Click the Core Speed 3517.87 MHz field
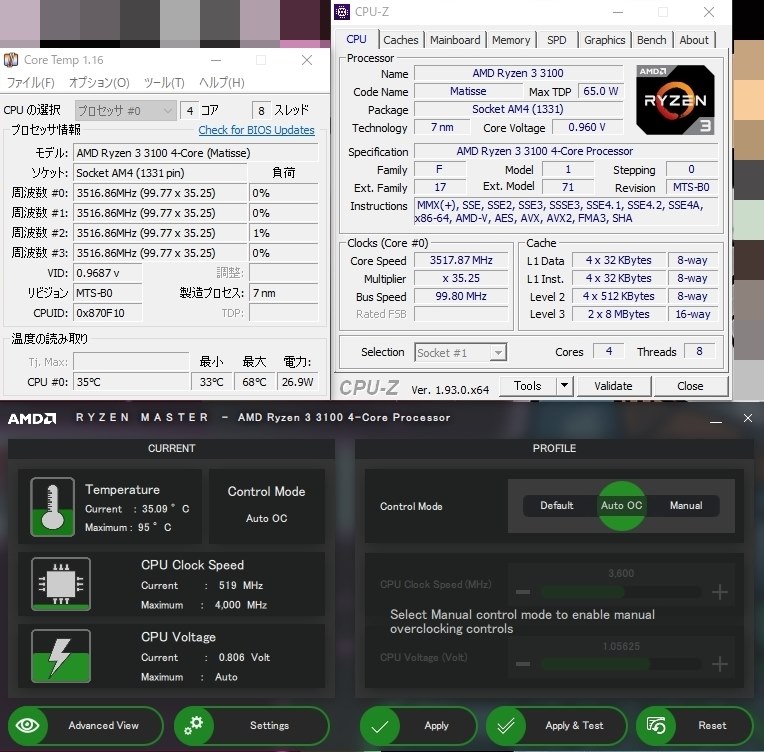The image size is (764, 752). pos(461,260)
